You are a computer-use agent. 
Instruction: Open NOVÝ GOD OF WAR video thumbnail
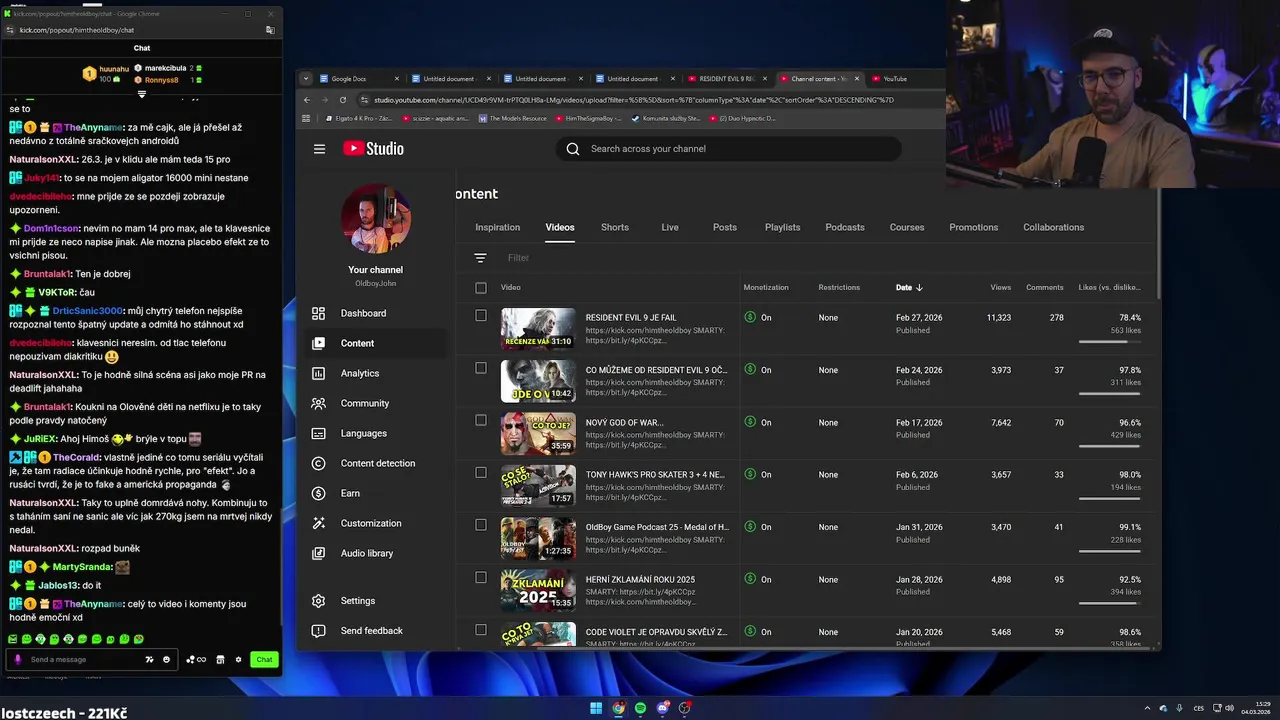[x=538, y=433]
